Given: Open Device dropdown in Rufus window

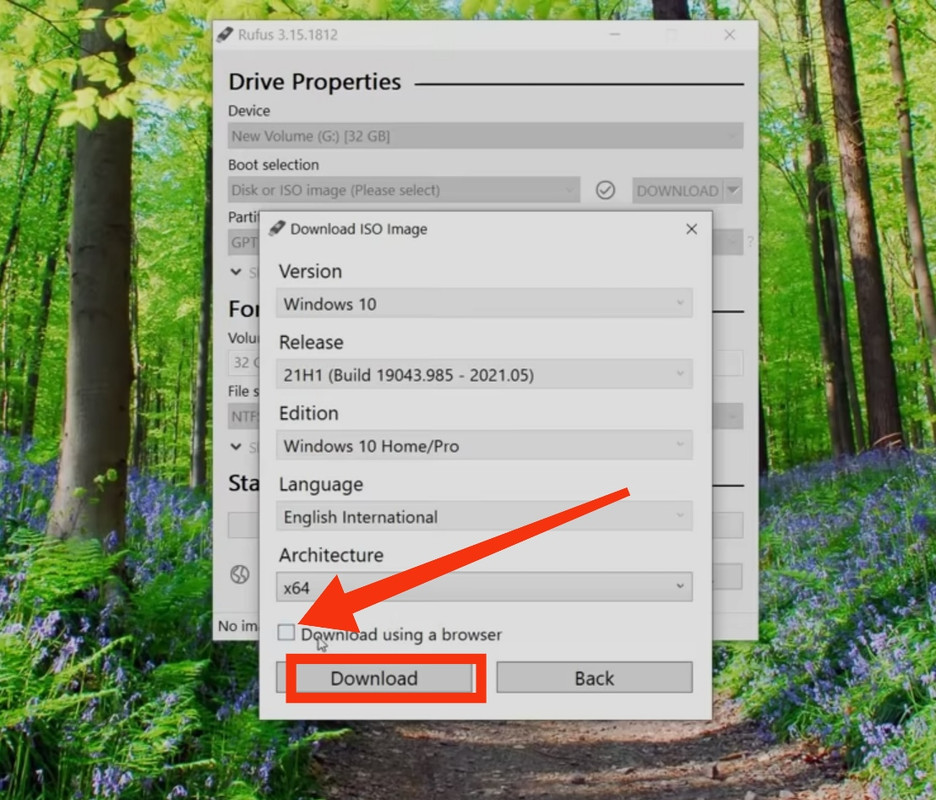Looking at the screenshot, I should point(485,136).
